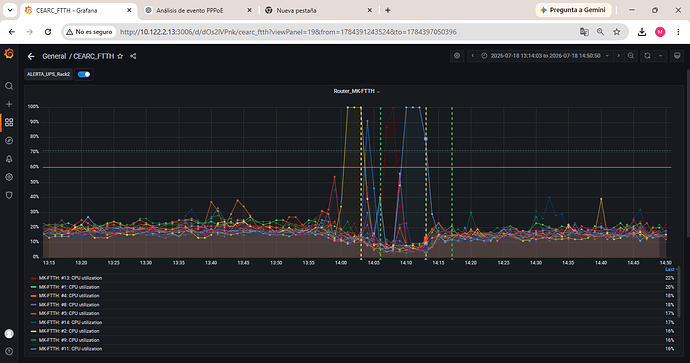Star the CEARC_FTTH dashboard

(x=120, y=56)
